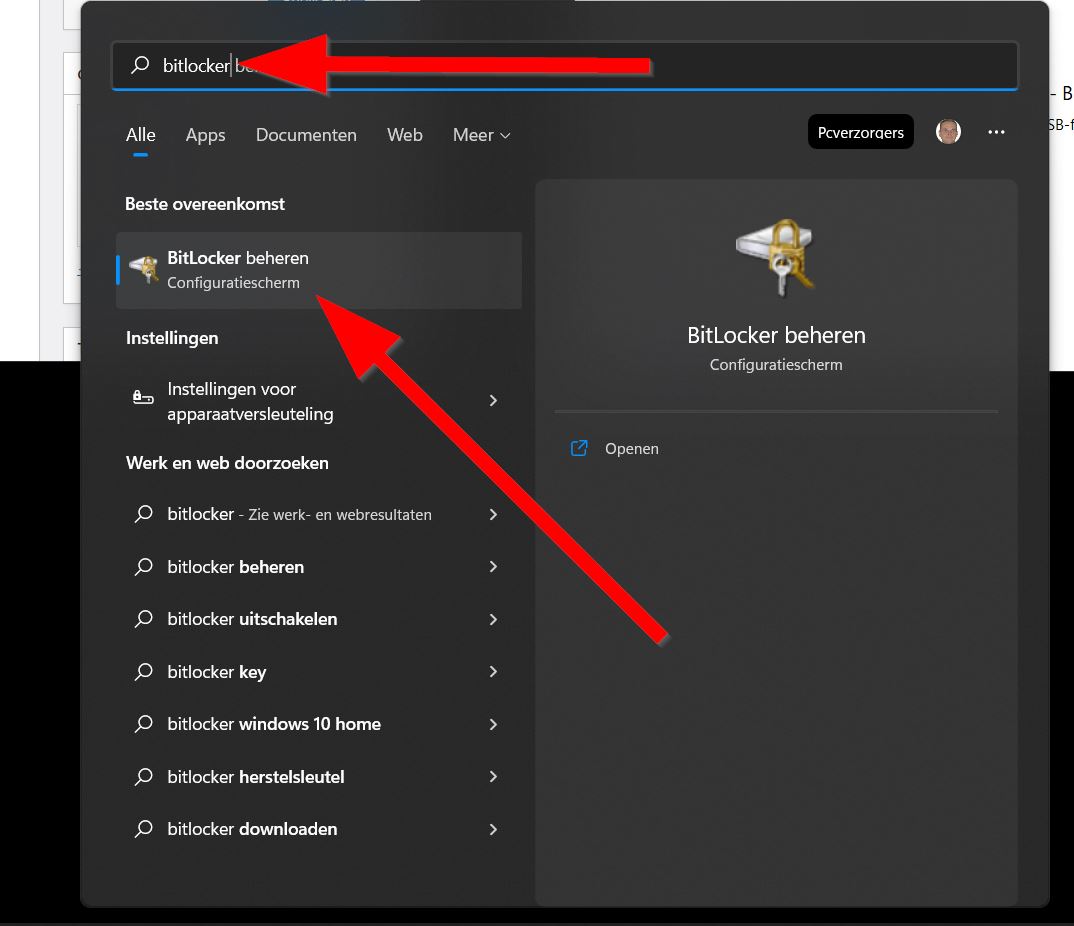Expand arrow for Instellingen voor apparaatversleuteling
This screenshot has width=1074, height=926.
(493, 401)
